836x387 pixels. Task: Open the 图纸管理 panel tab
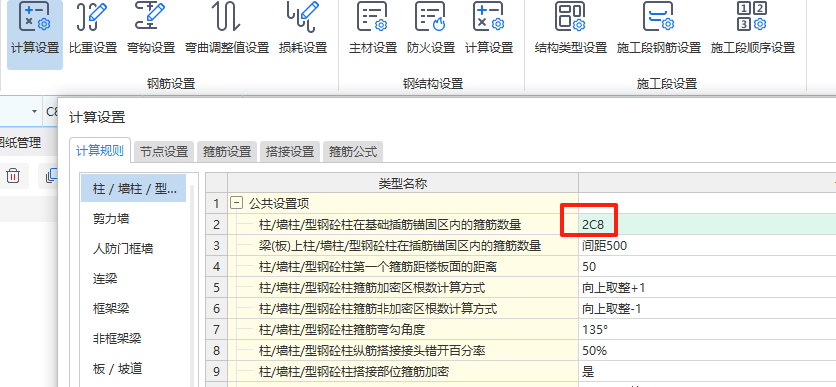coord(20,142)
